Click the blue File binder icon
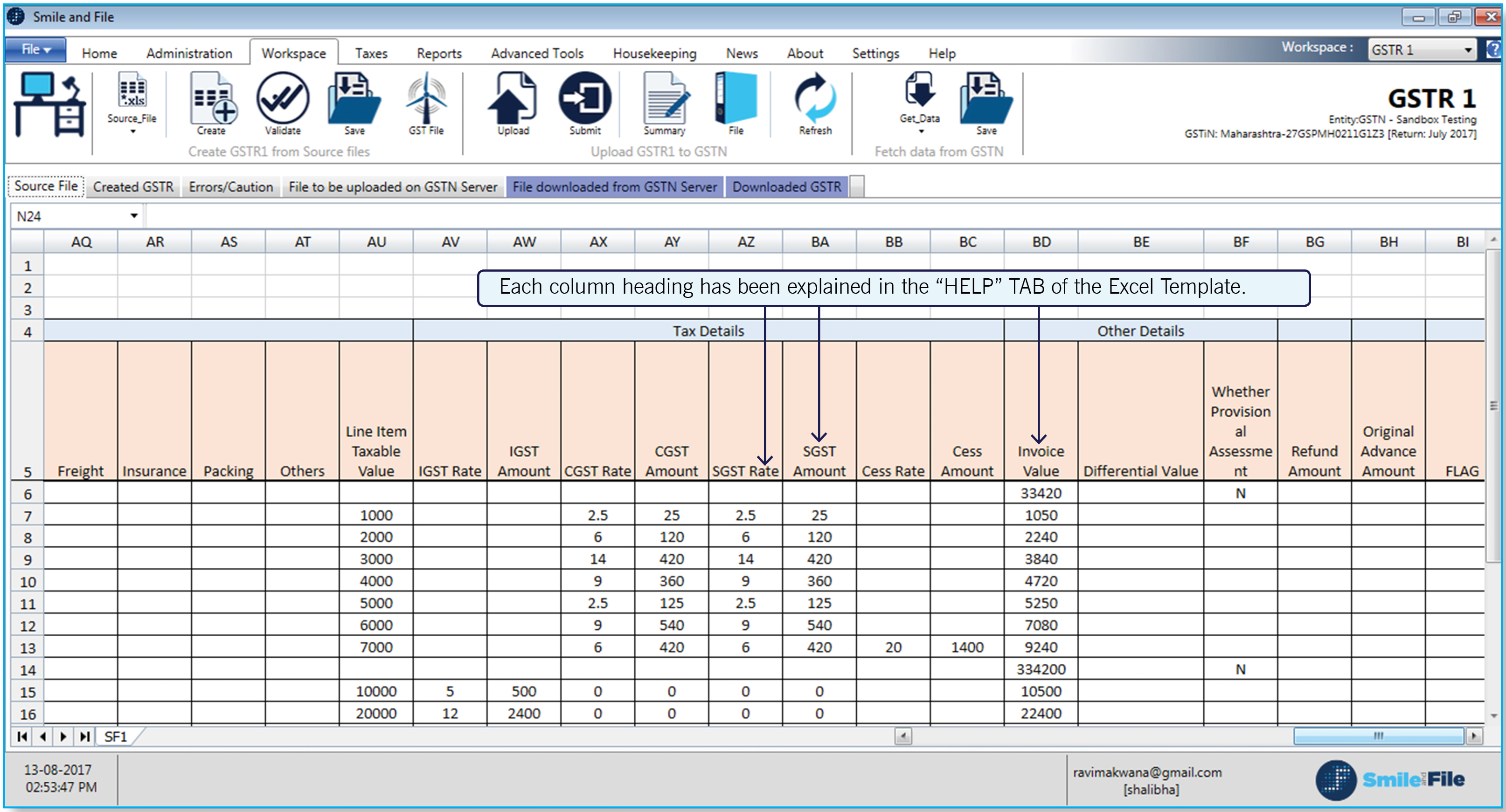Viewport: 1506px width, 812px height. point(736,98)
